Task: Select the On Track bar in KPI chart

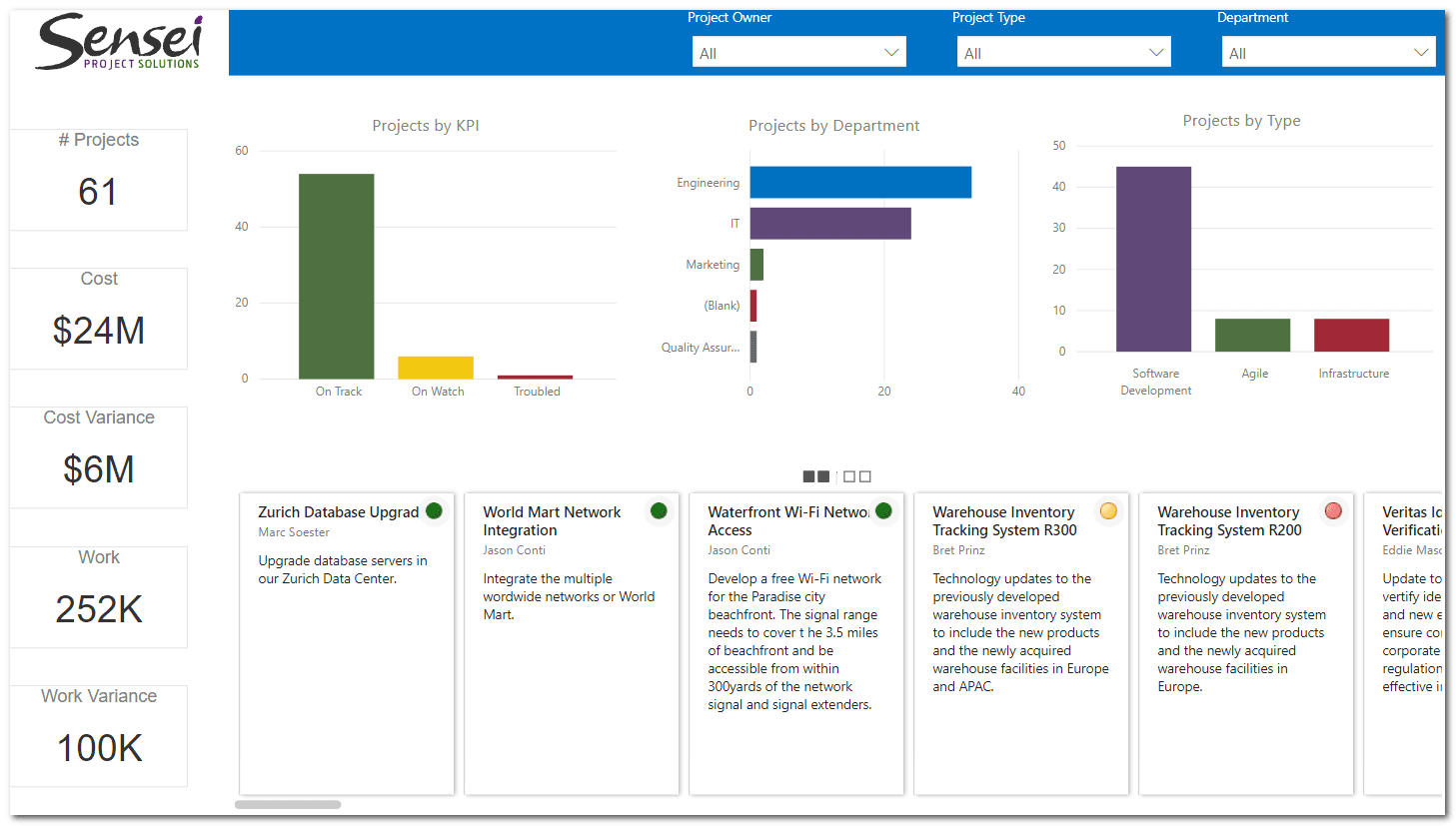Action: pos(337,277)
